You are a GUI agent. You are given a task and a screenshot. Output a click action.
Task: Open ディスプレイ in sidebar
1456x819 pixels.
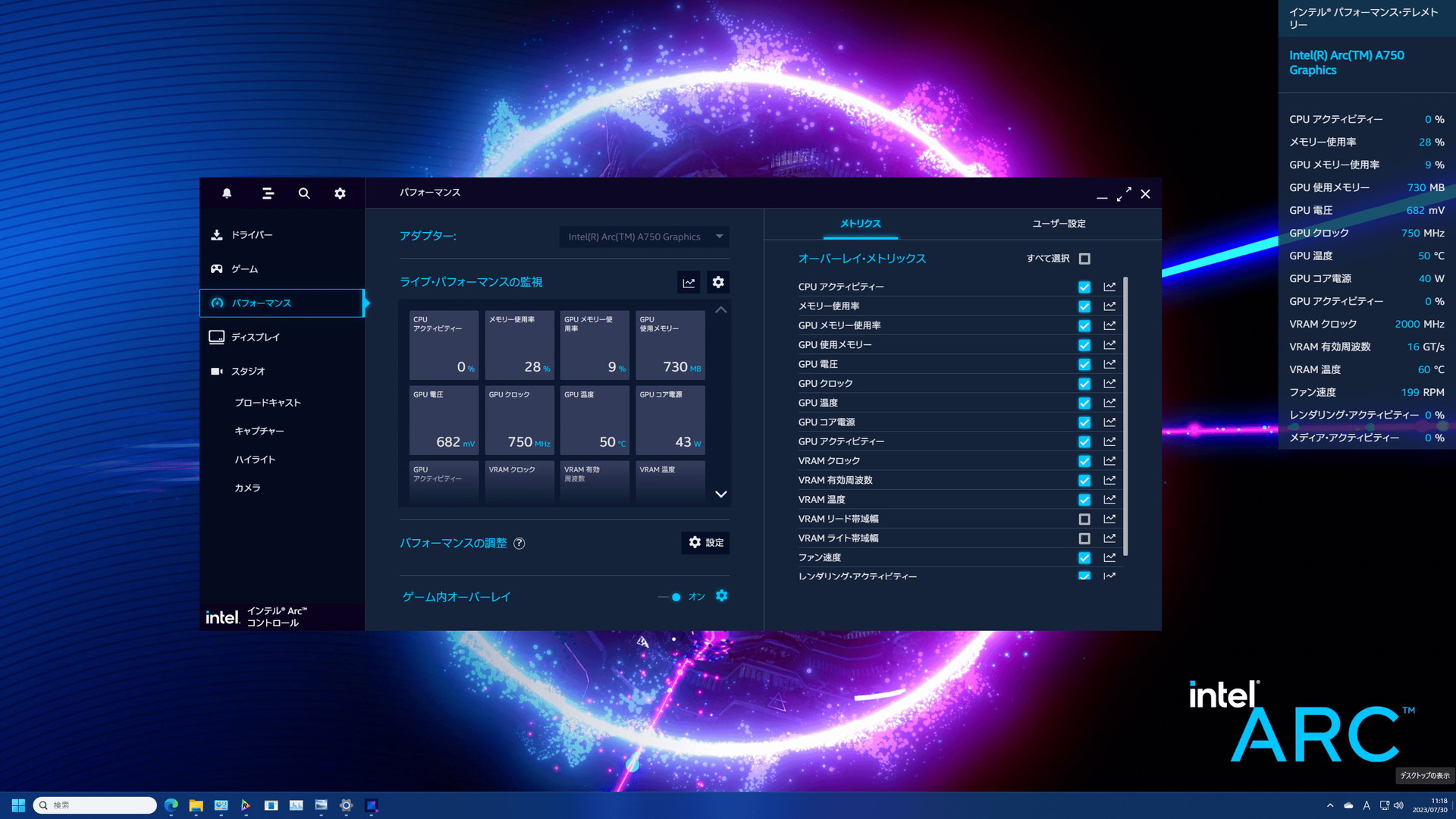(x=282, y=337)
